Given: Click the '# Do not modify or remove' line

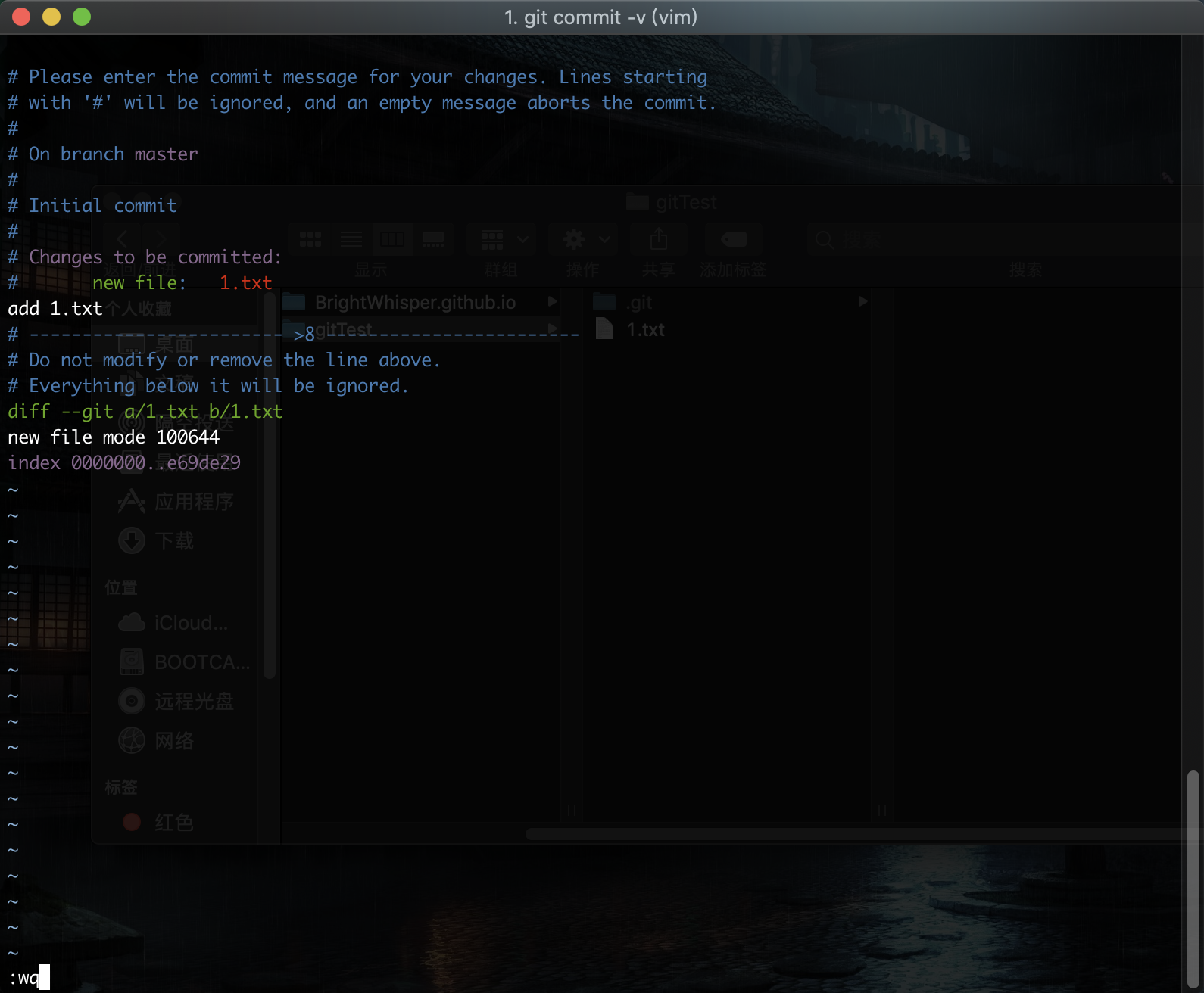Looking at the screenshot, I should pyautogui.click(x=224, y=360).
